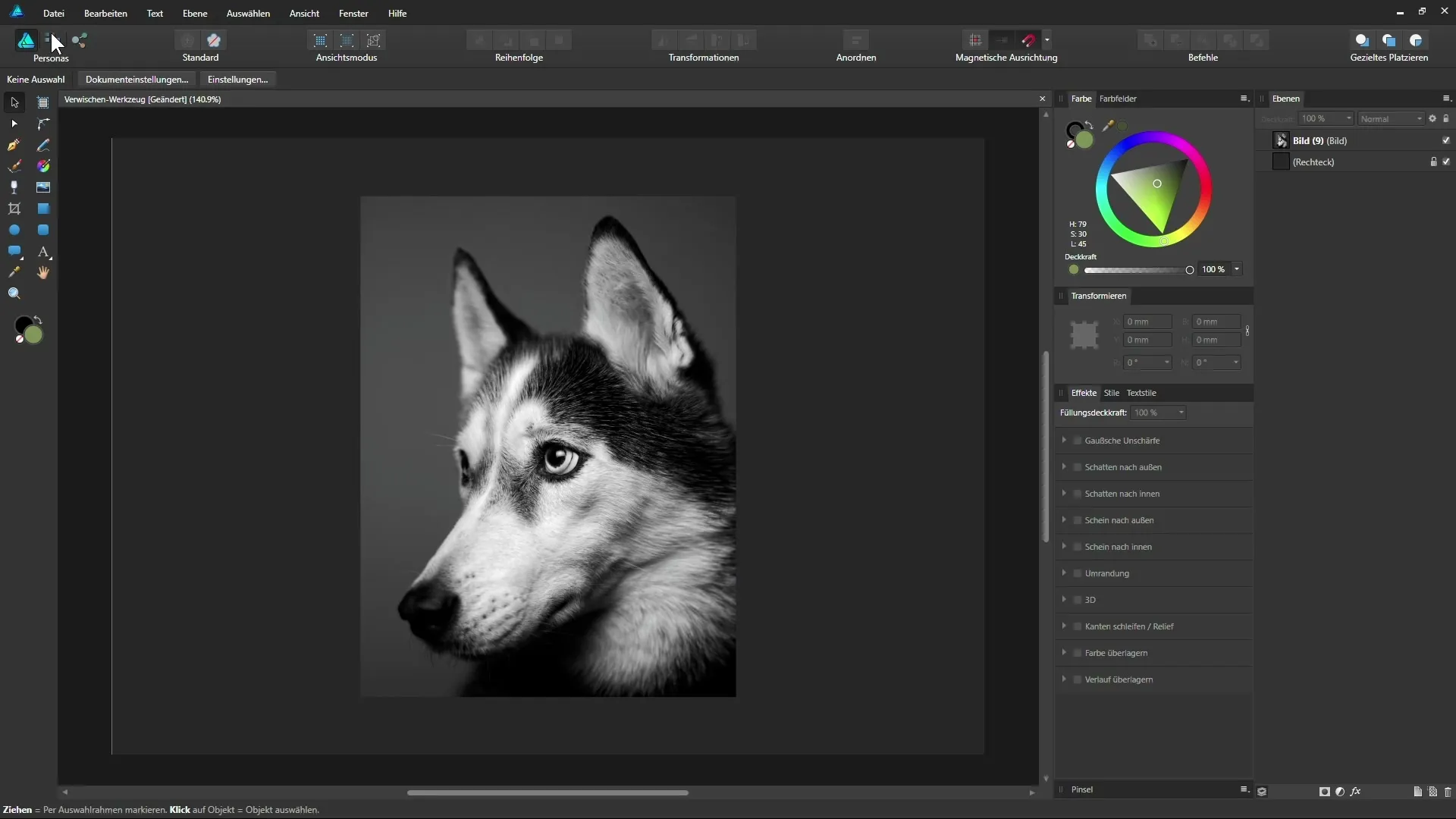Open the Ansicht menu

coord(304,13)
